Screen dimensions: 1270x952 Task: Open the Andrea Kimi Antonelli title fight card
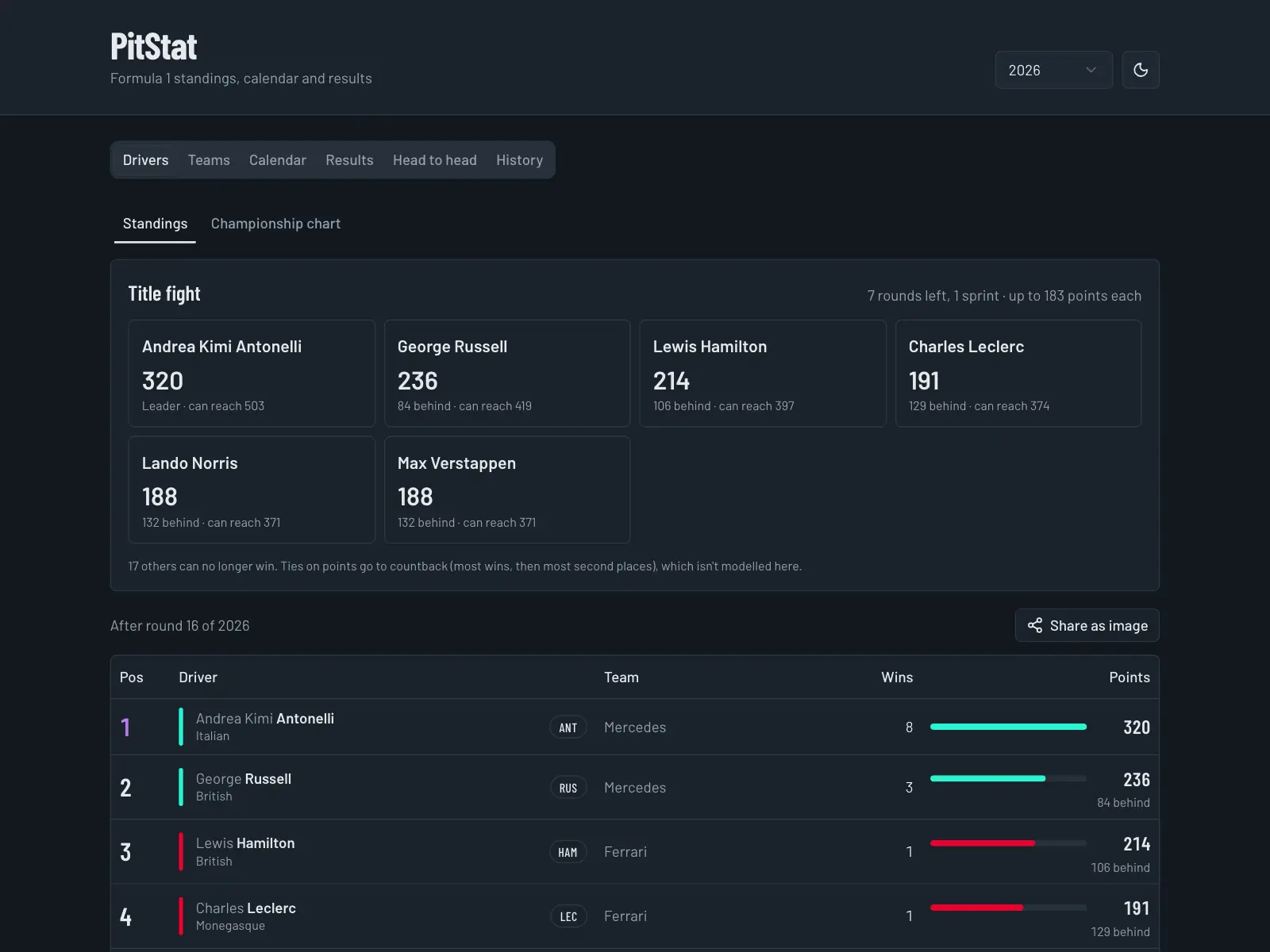coord(252,374)
